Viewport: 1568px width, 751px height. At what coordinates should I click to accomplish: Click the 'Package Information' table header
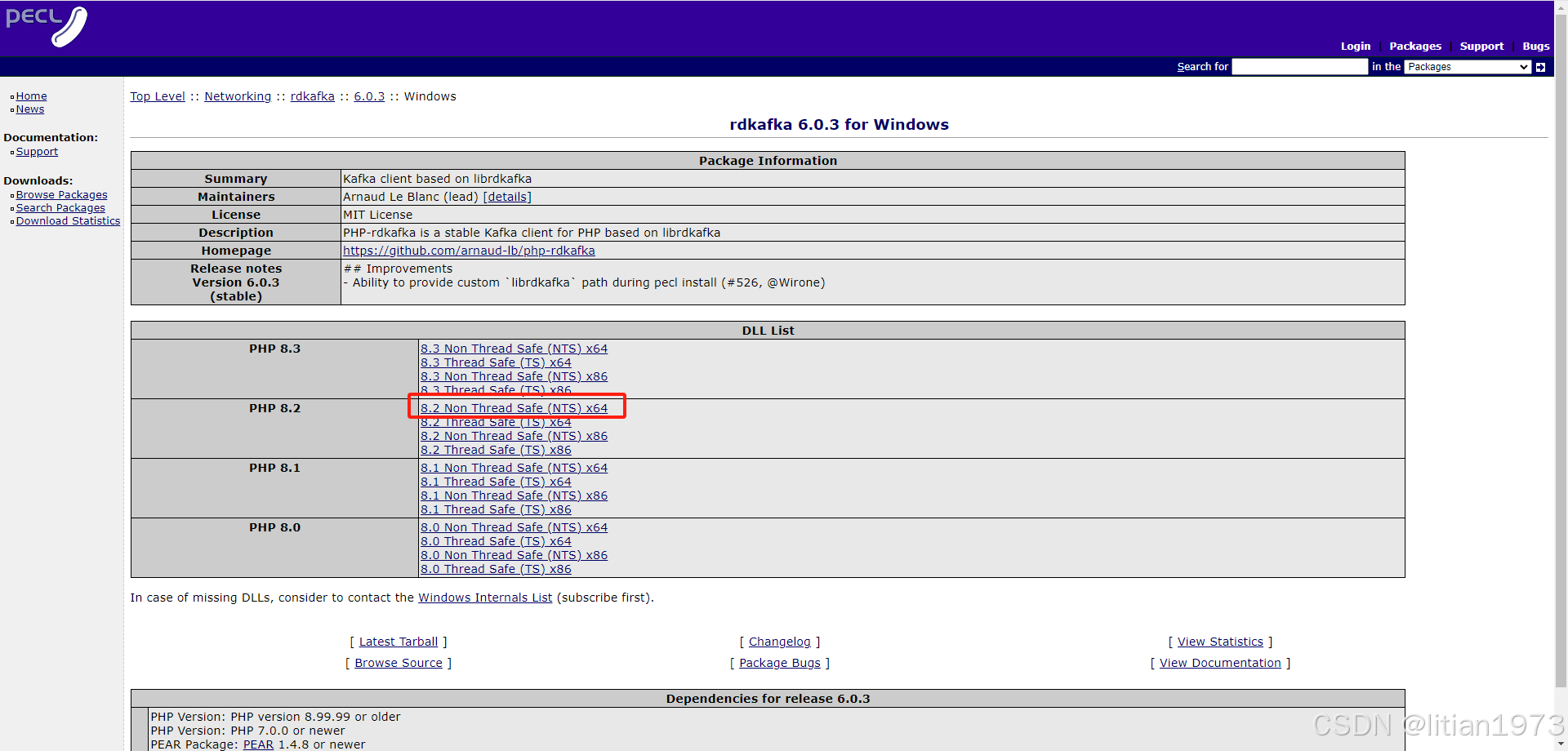[x=768, y=161]
